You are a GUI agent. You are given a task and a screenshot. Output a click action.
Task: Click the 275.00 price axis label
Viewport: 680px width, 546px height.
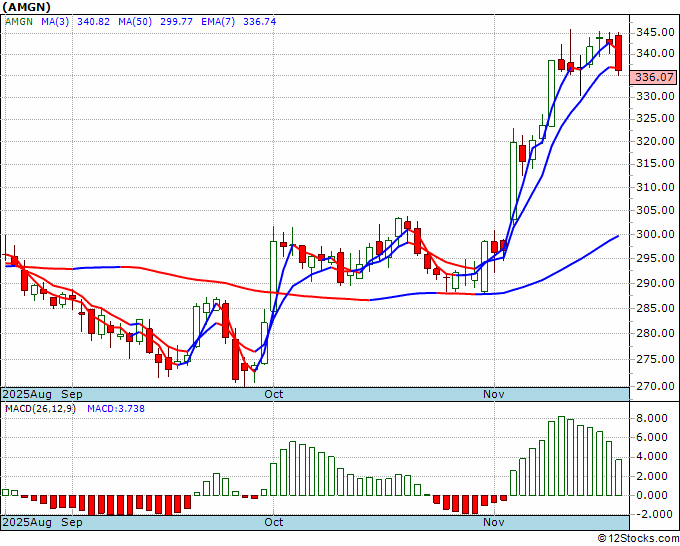coord(655,359)
